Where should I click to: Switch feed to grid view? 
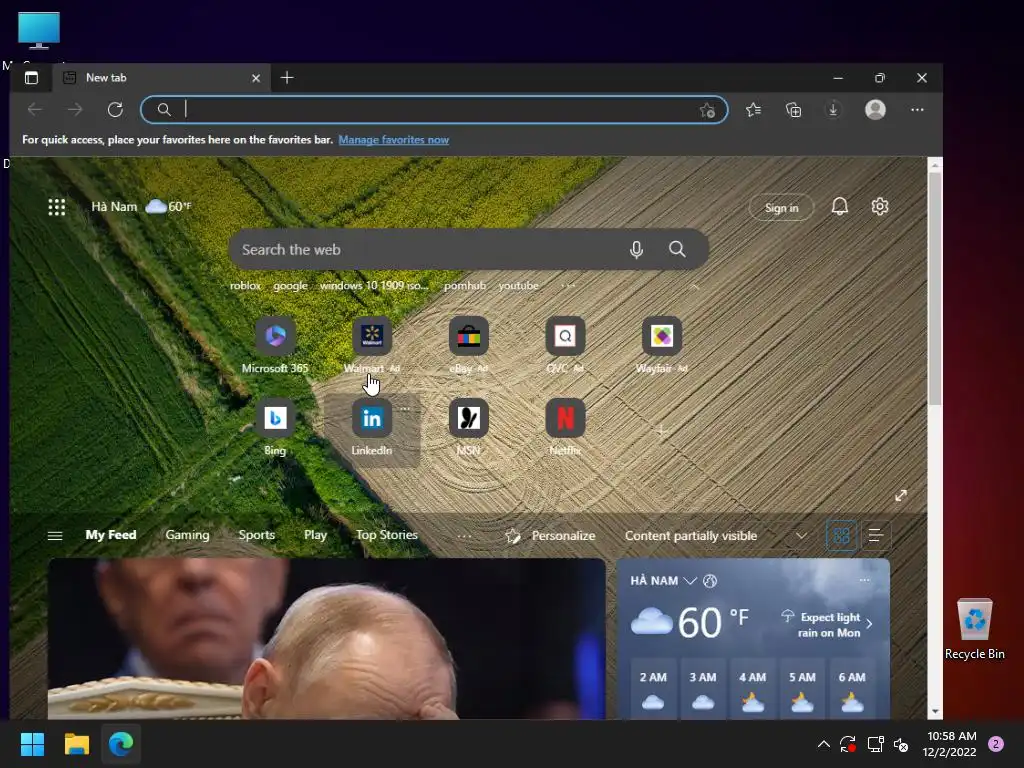841,536
